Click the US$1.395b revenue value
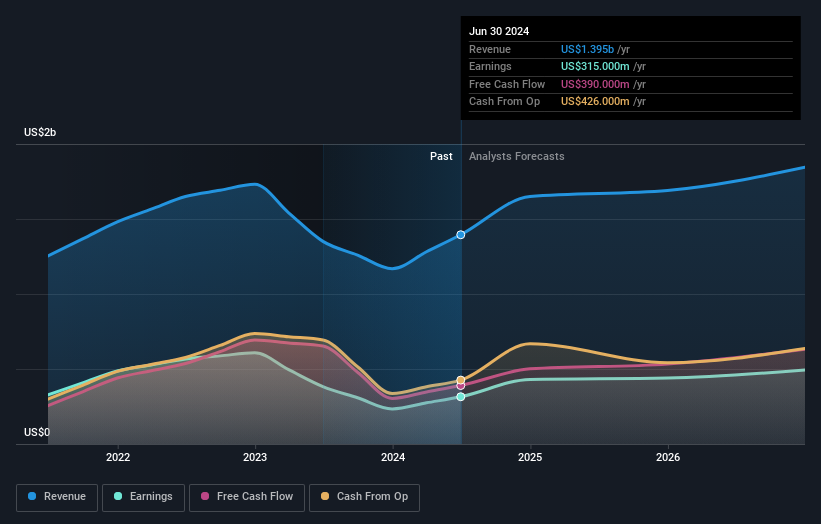 (587, 49)
